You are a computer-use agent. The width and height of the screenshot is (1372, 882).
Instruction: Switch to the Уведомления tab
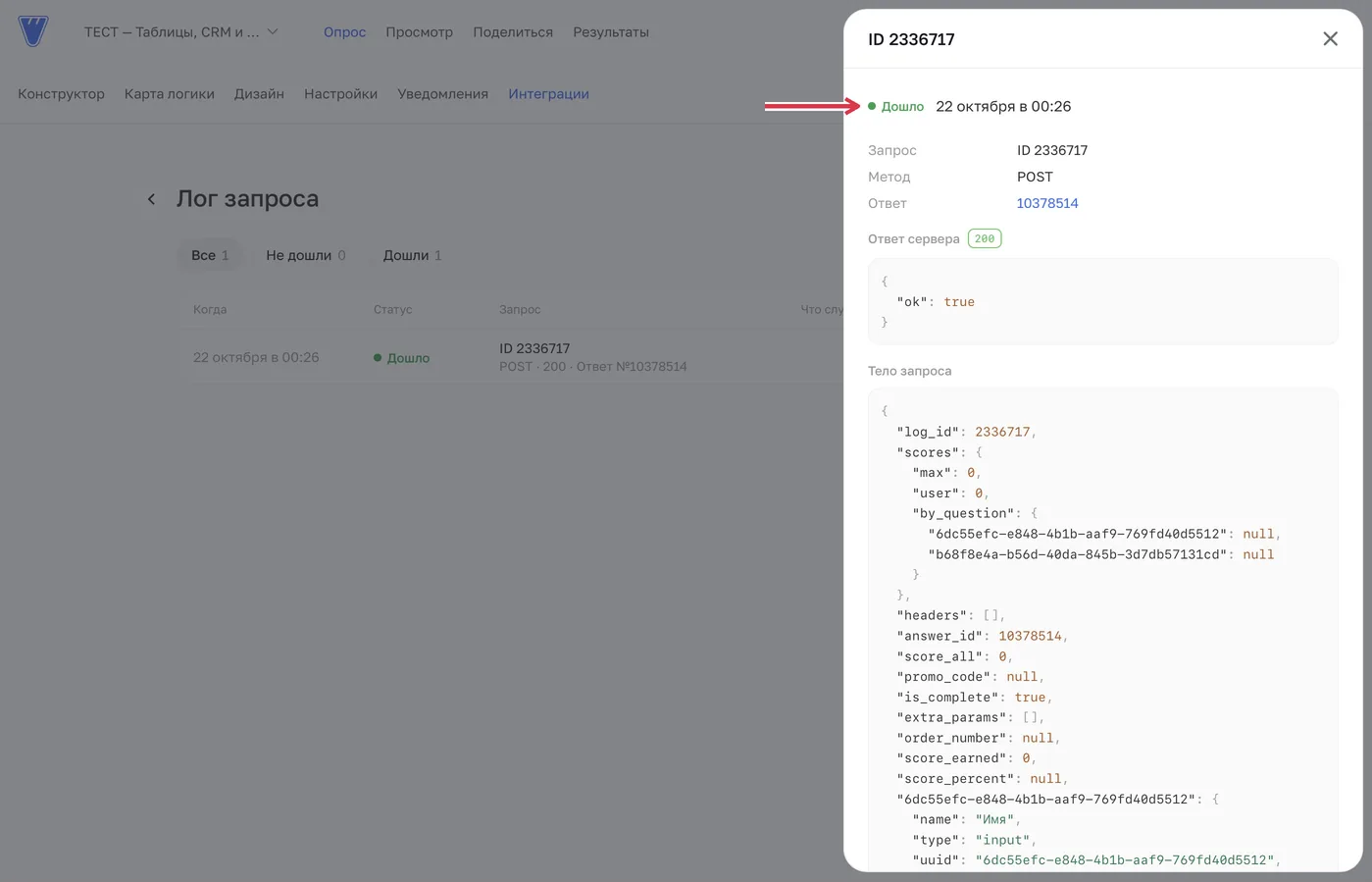[442, 94]
